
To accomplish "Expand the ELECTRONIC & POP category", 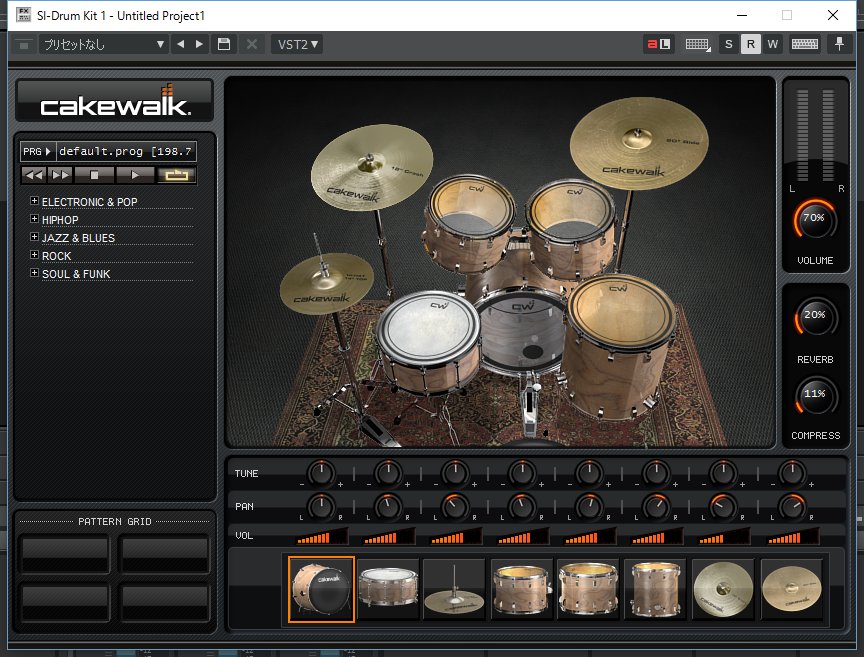I will point(34,201).
